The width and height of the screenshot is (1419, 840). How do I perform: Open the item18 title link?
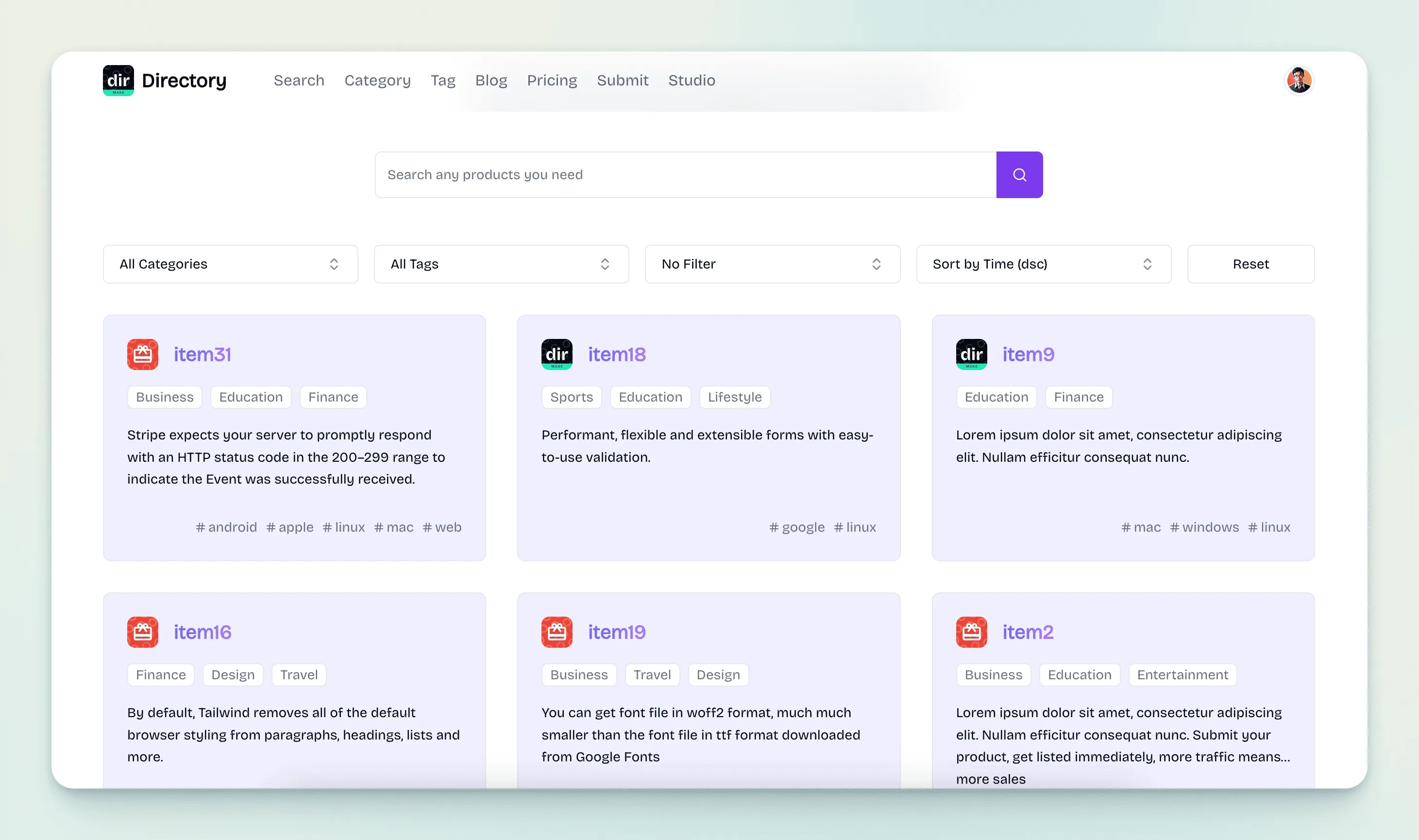pyautogui.click(x=616, y=354)
